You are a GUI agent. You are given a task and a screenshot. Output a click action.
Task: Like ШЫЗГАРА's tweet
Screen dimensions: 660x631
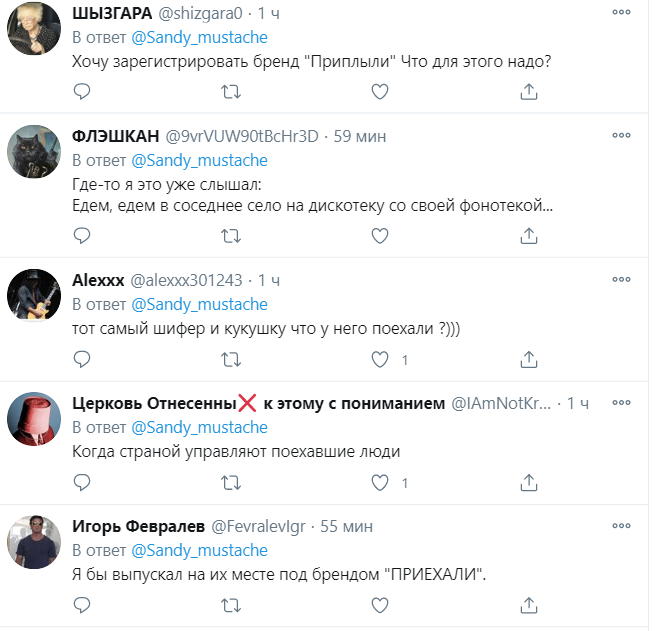coord(380,91)
